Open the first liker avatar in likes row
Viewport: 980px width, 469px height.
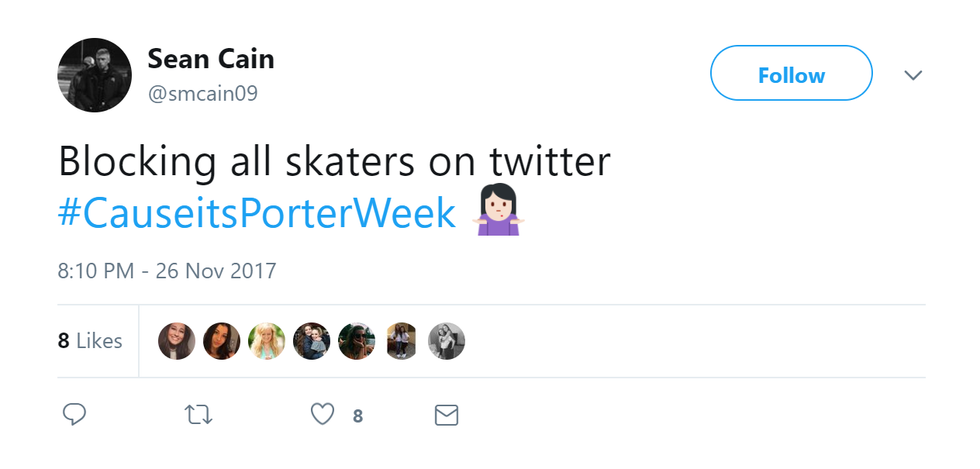coord(177,341)
